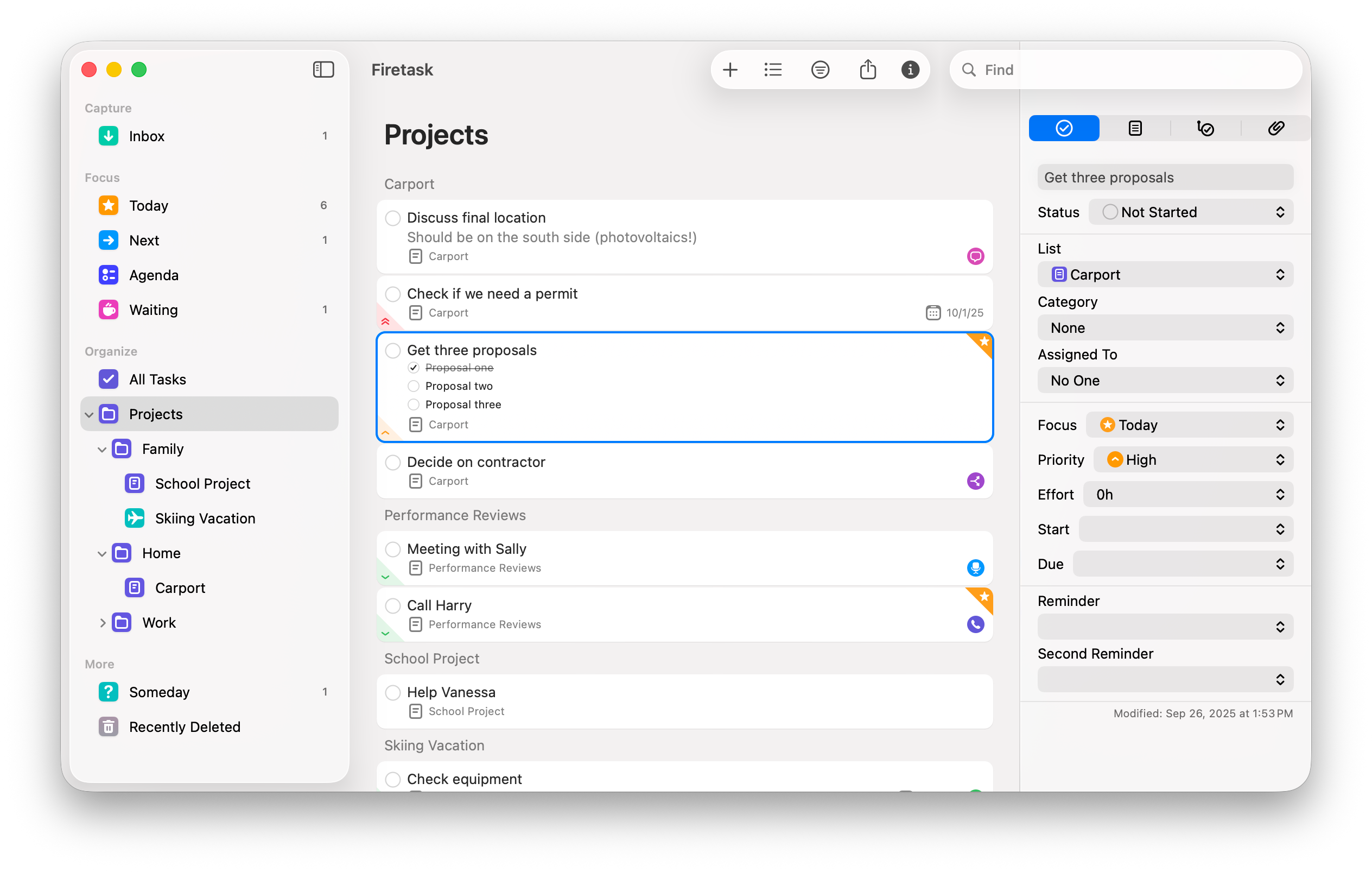Click the filter circle icon in toolbar
This screenshot has width=1372, height=872.
click(820, 70)
